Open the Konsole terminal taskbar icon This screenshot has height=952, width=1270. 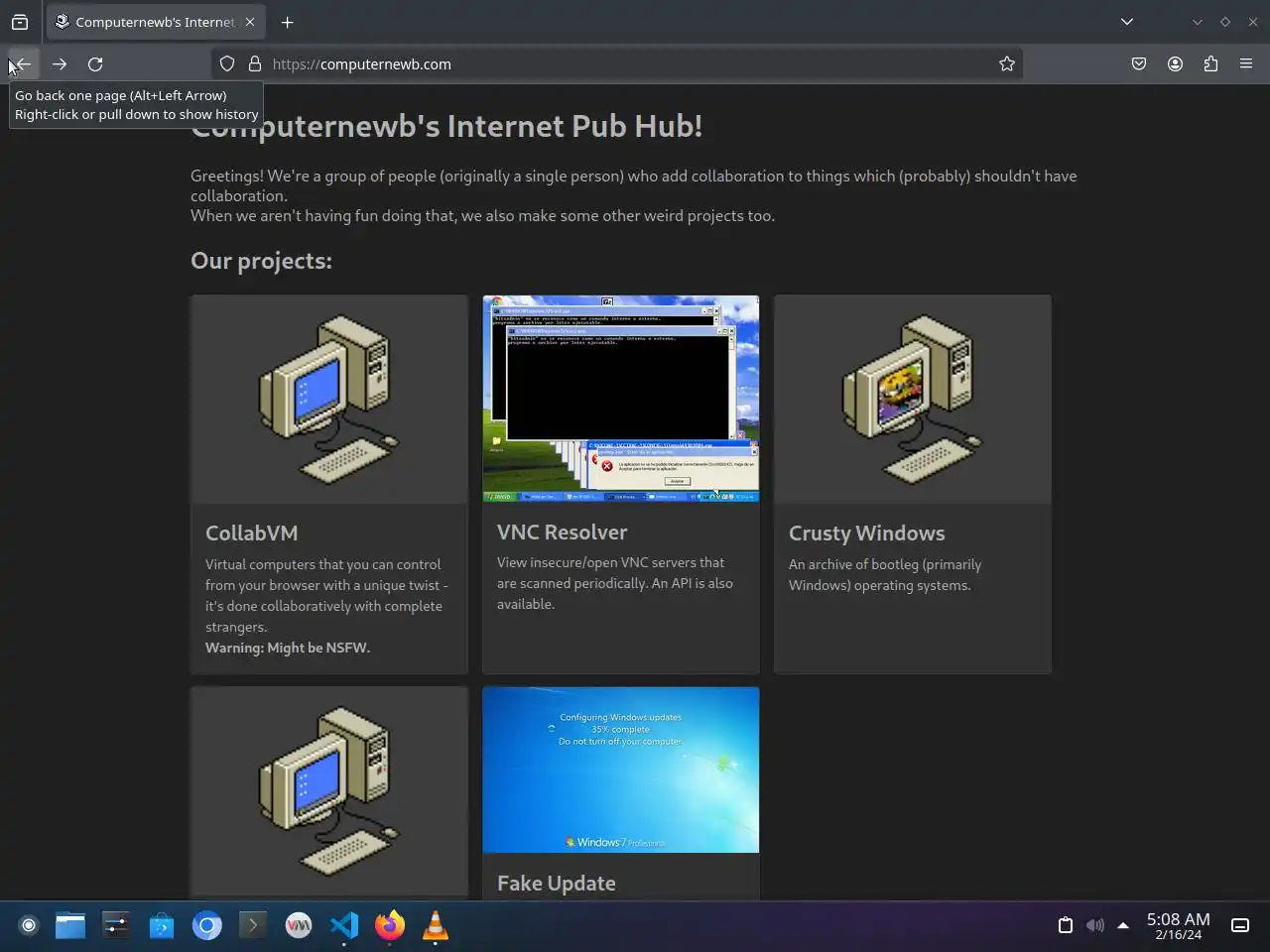[x=253, y=925]
